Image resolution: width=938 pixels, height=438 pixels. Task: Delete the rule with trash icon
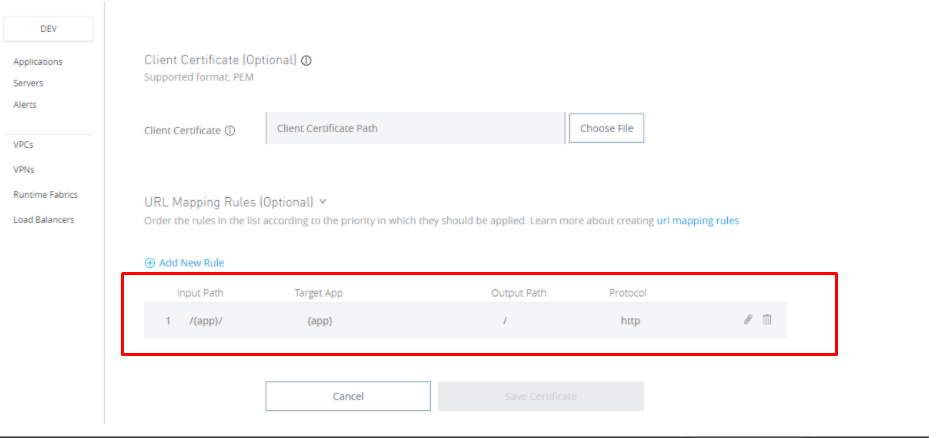coord(767,320)
